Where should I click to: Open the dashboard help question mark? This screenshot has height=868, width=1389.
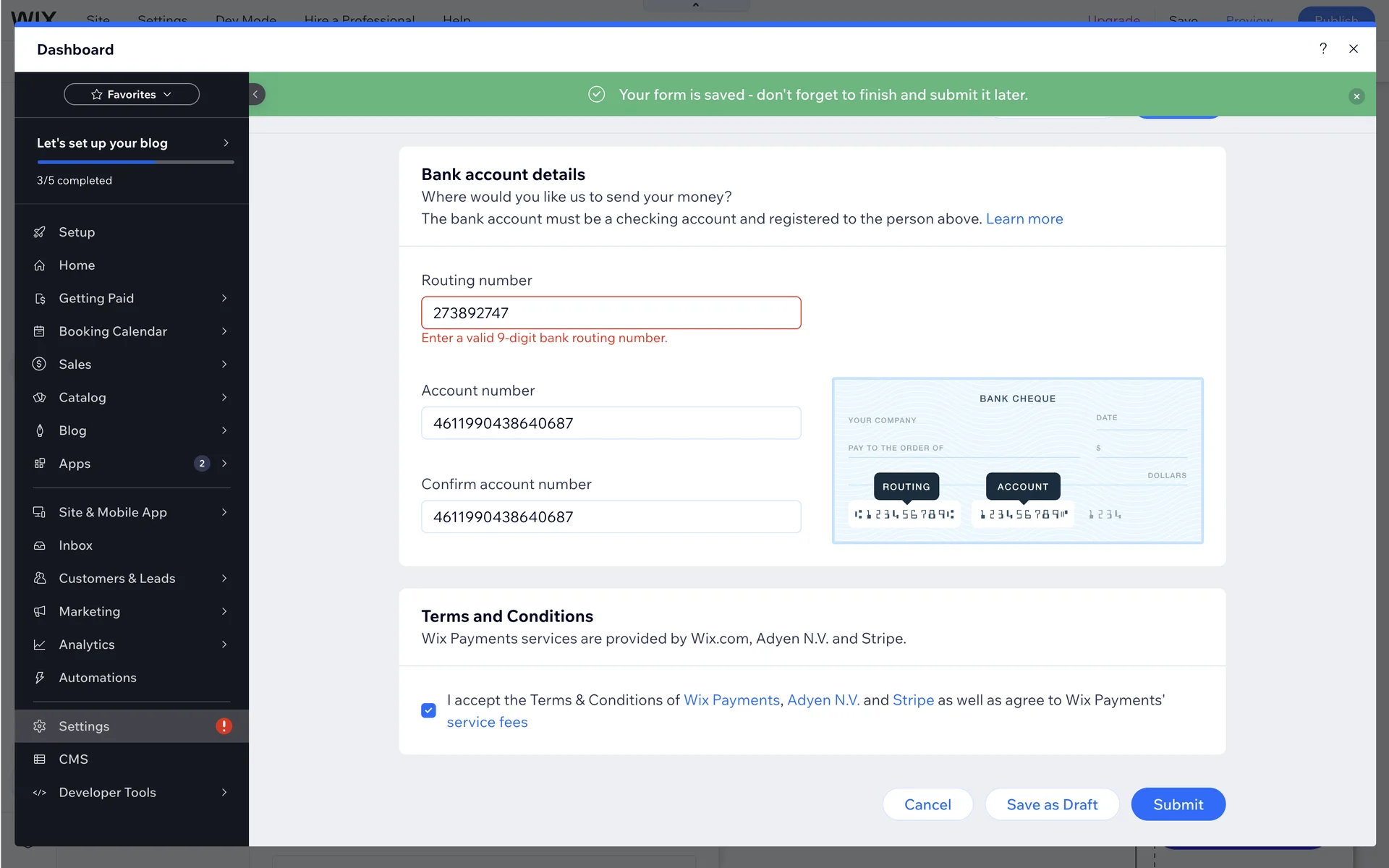(x=1322, y=48)
